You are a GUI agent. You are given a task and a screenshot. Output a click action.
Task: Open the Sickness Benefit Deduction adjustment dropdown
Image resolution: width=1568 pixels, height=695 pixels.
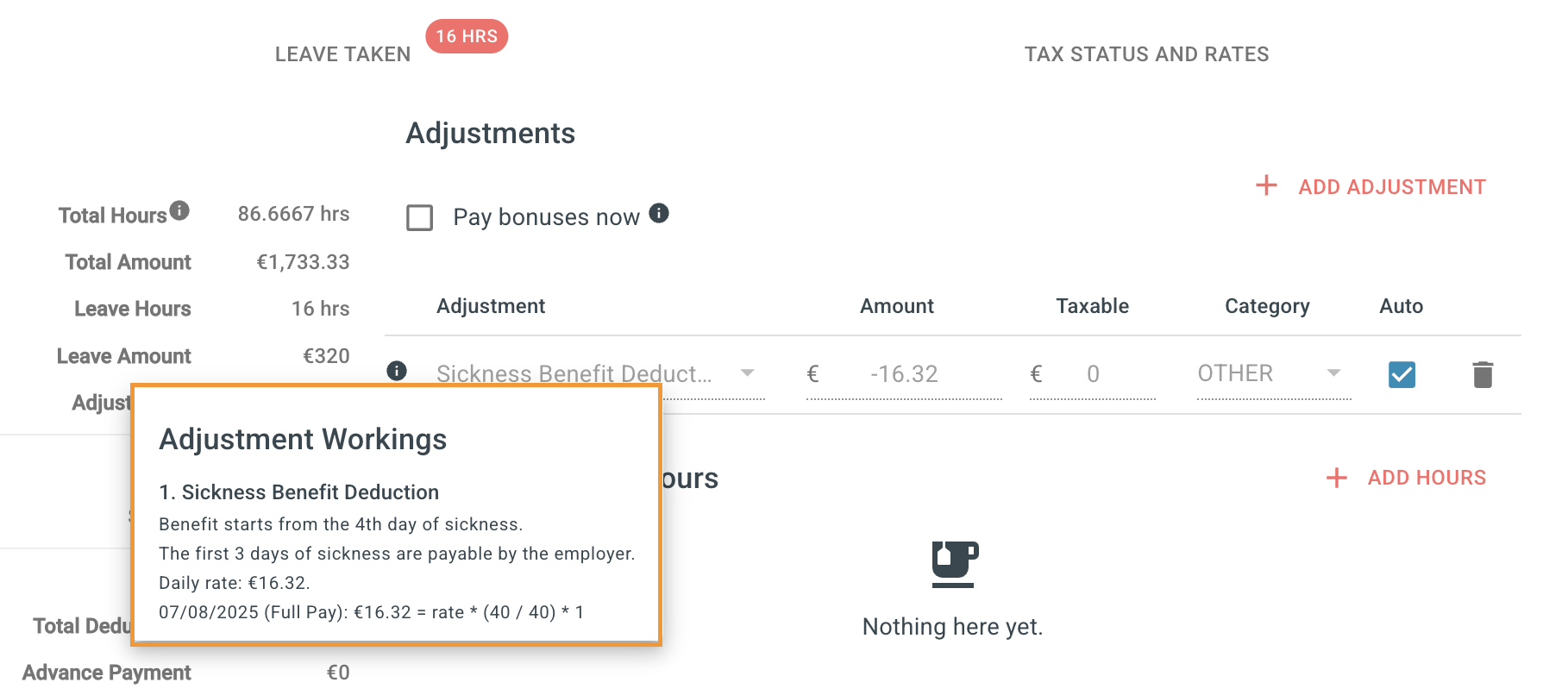747,373
